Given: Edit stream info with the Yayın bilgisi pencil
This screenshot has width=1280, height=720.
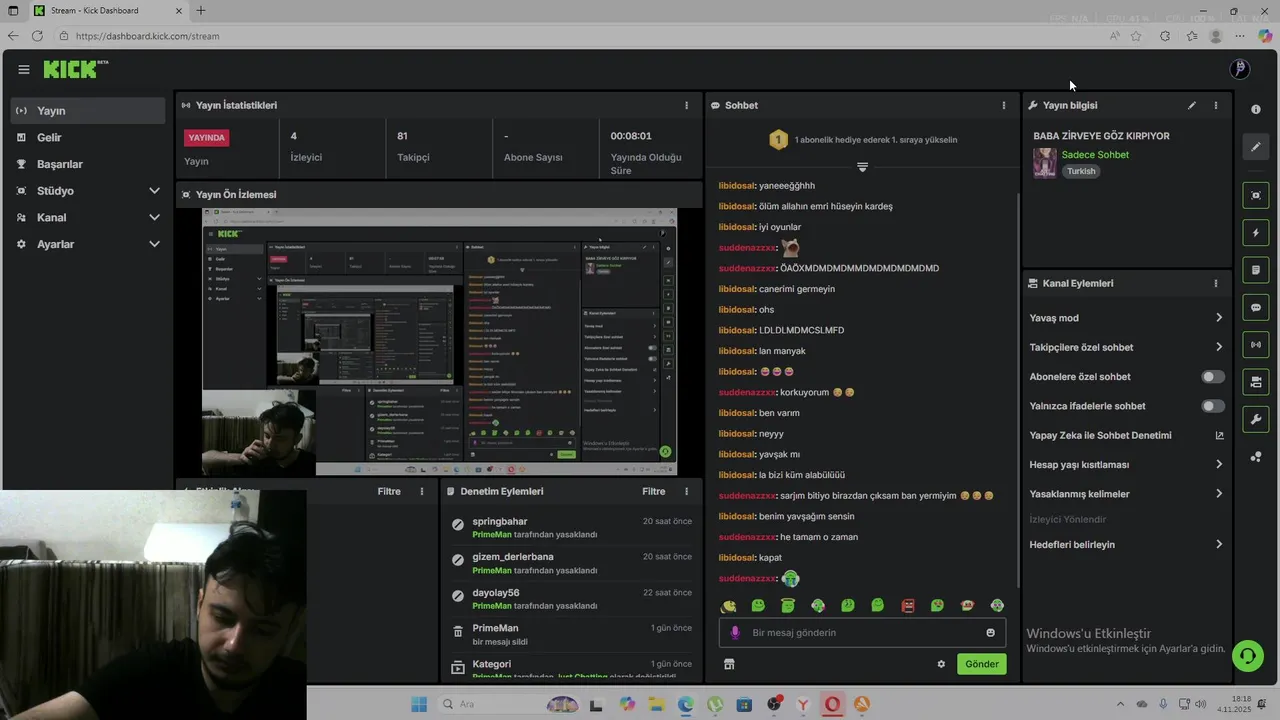Looking at the screenshot, I should 1192,105.
